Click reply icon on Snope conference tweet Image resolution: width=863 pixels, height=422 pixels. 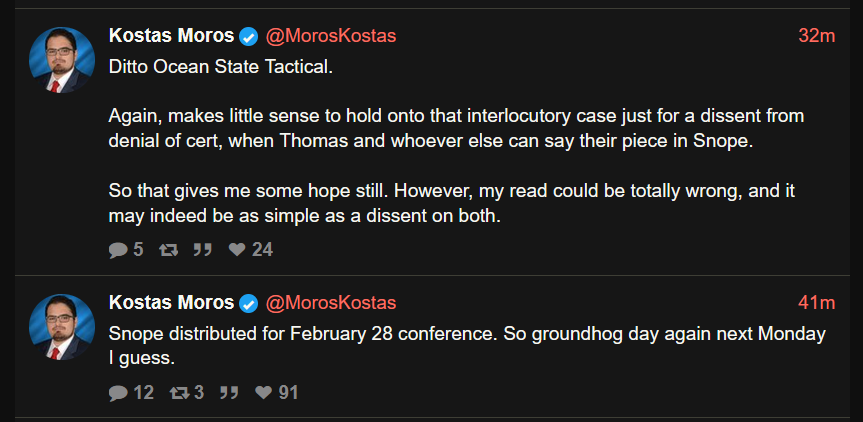tap(118, 393)
